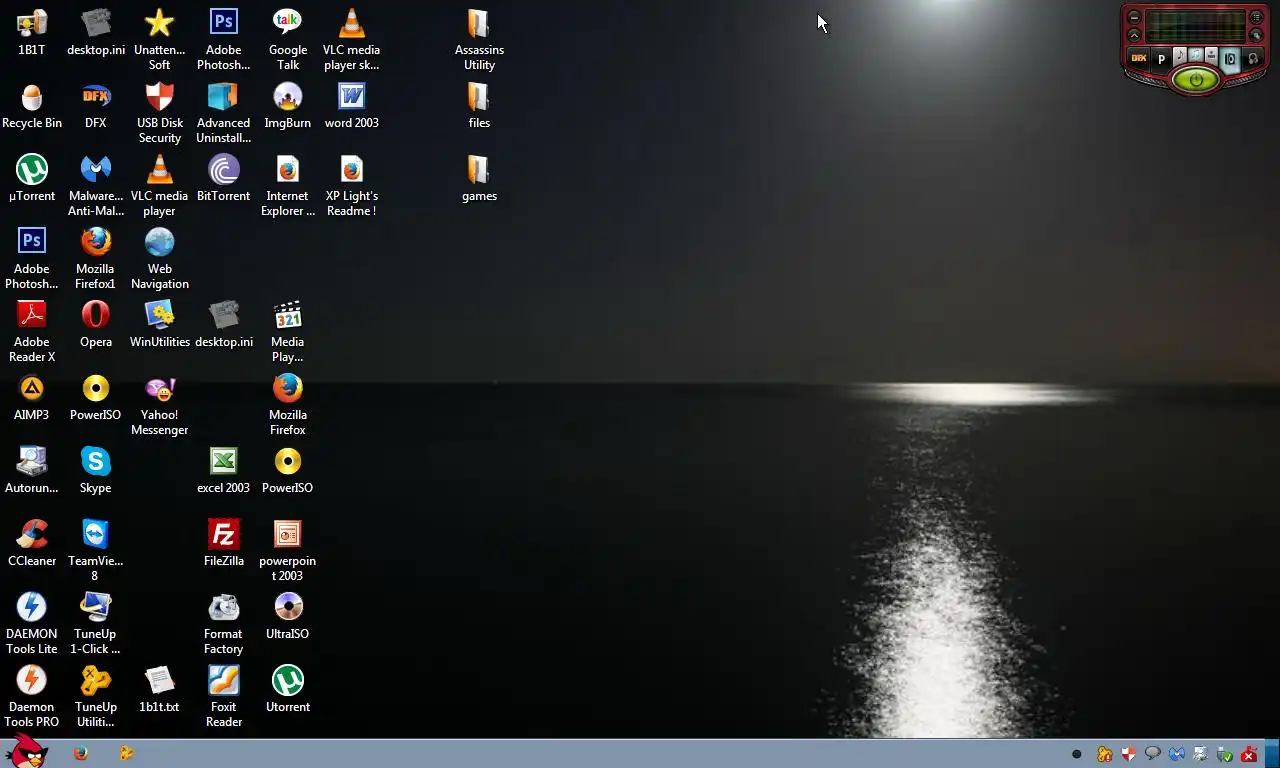This screenshot has height=768, width=1280.
Task: Select single music note mode on DFX widget
Action: click(x=1180, y=56)
